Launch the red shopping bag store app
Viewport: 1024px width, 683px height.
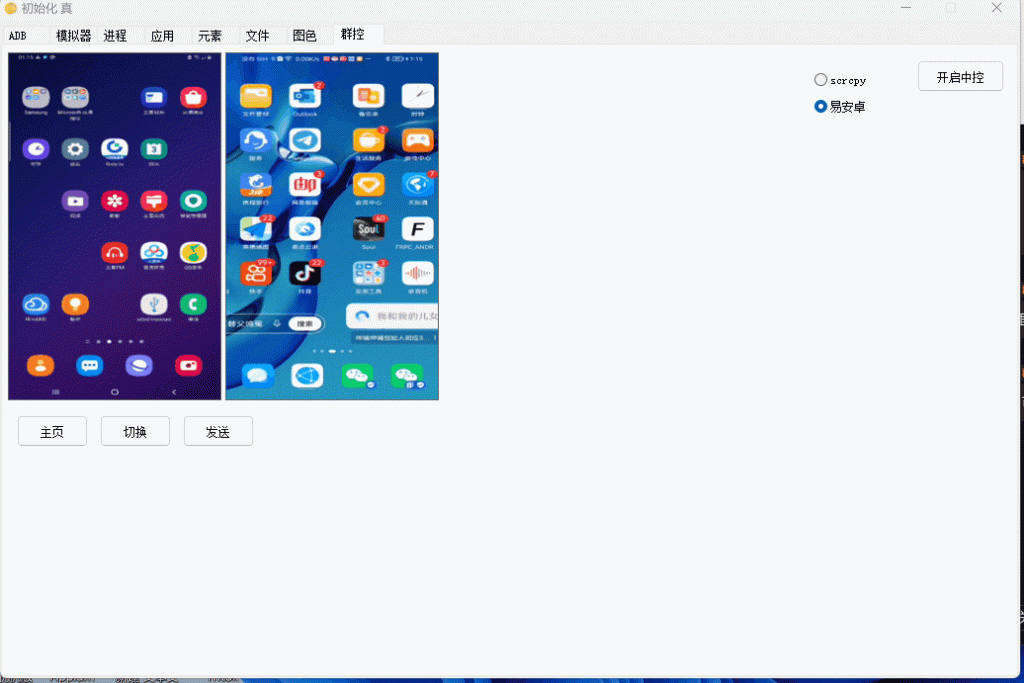(193, 98)
